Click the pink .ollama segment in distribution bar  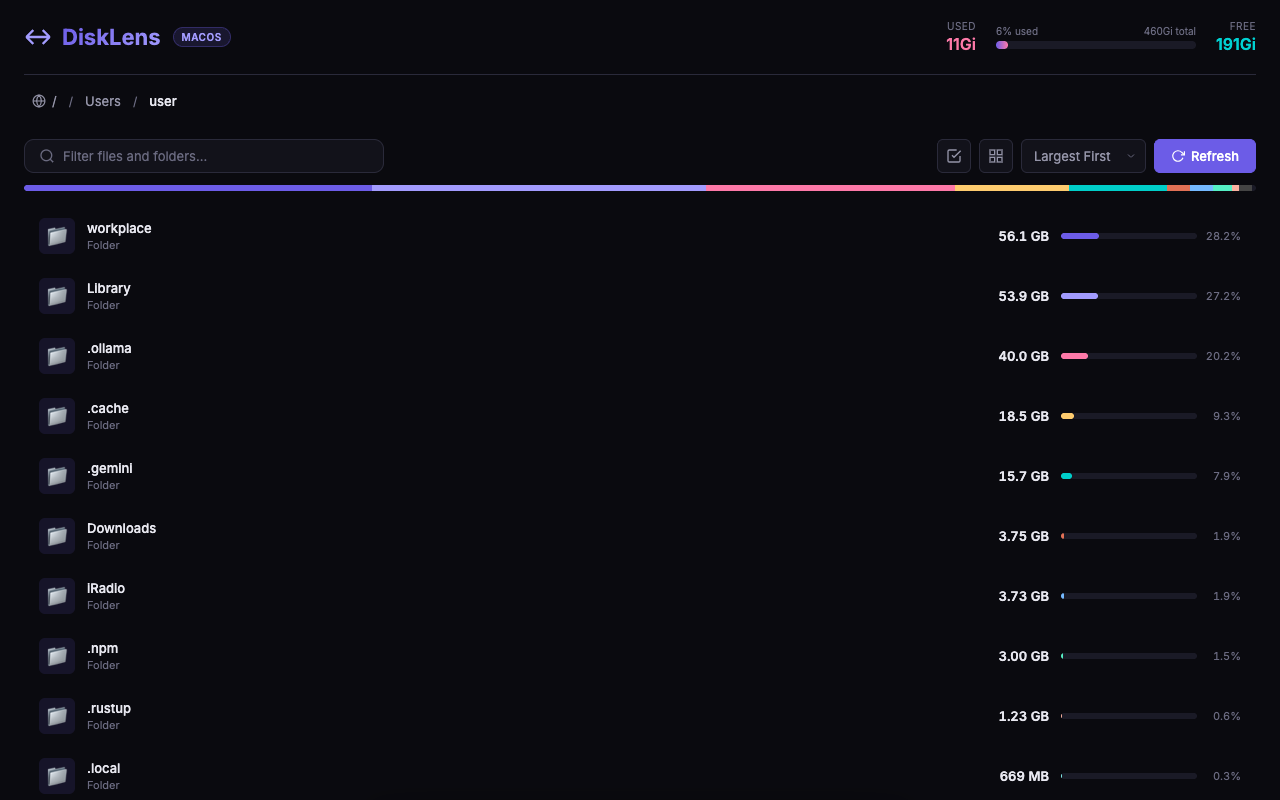830,188
